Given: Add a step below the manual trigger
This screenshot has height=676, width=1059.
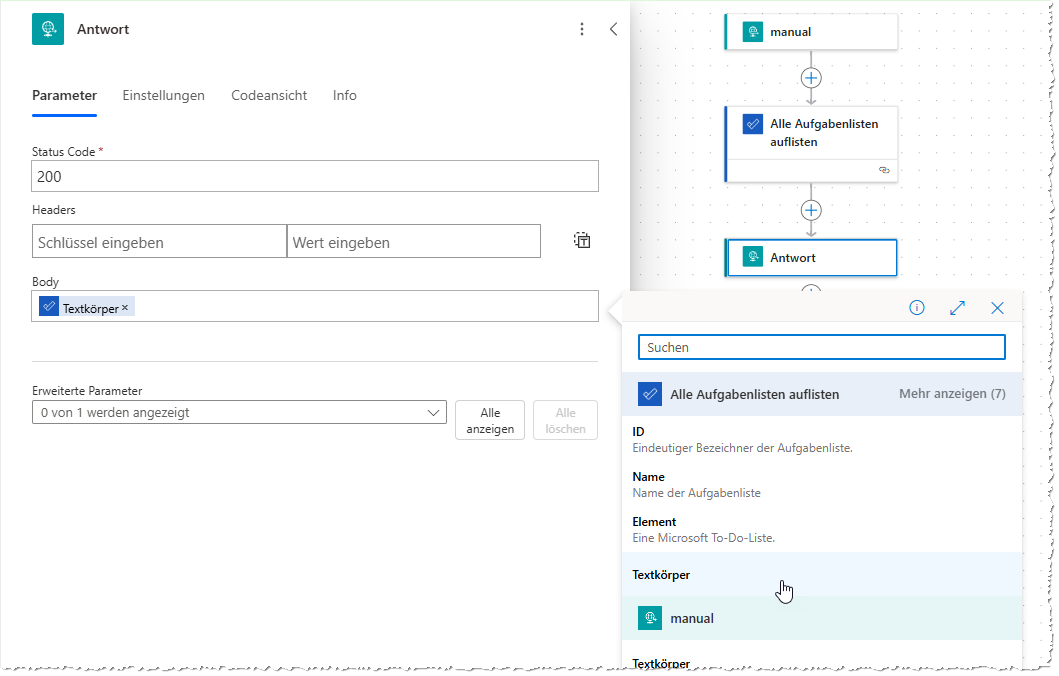Looking at the screenshot, I should pyautogui.click(x=811, y=78).
